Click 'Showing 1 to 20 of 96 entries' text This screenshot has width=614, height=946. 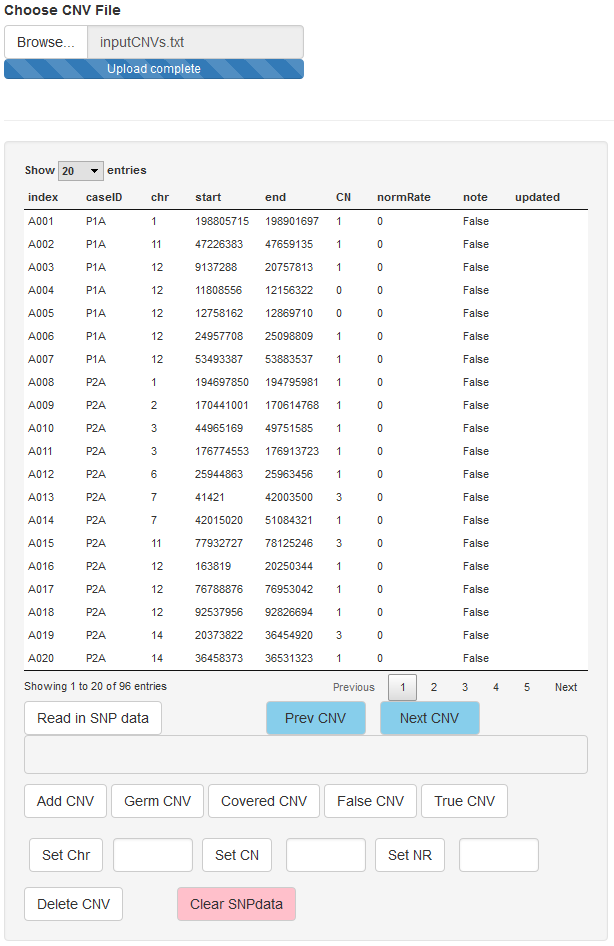95,687
